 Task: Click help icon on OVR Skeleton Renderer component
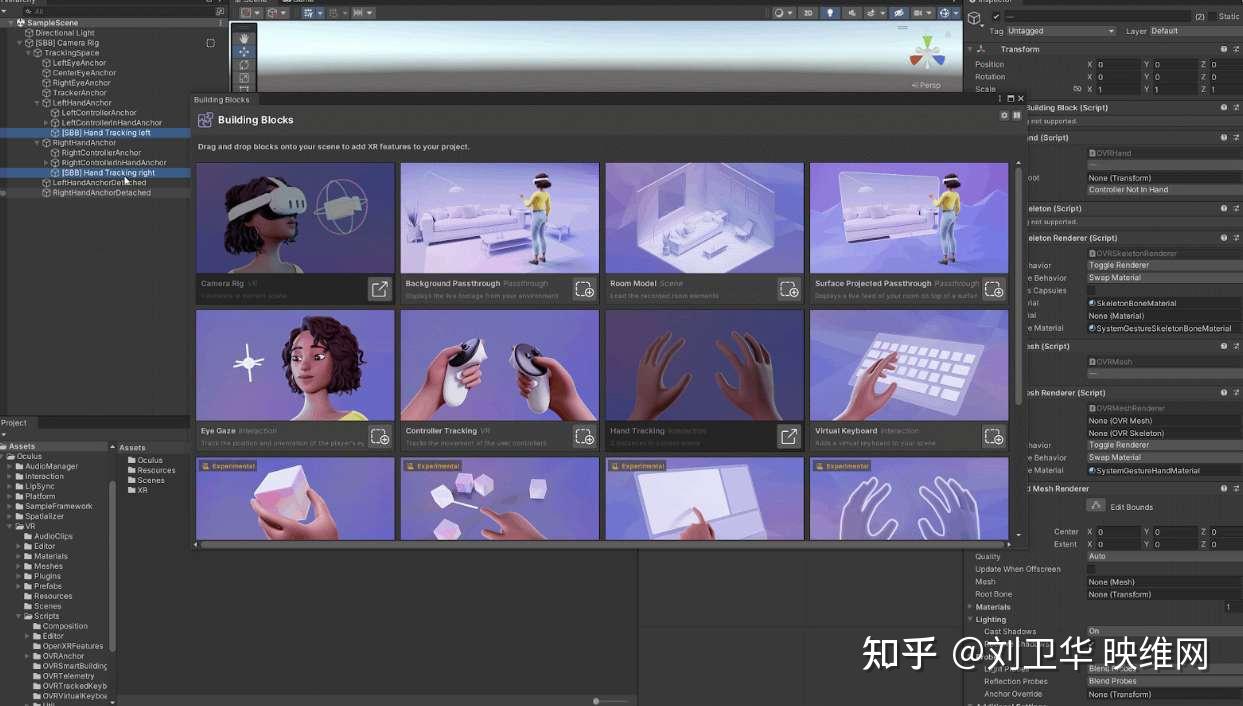click(x=1223, y=238)
